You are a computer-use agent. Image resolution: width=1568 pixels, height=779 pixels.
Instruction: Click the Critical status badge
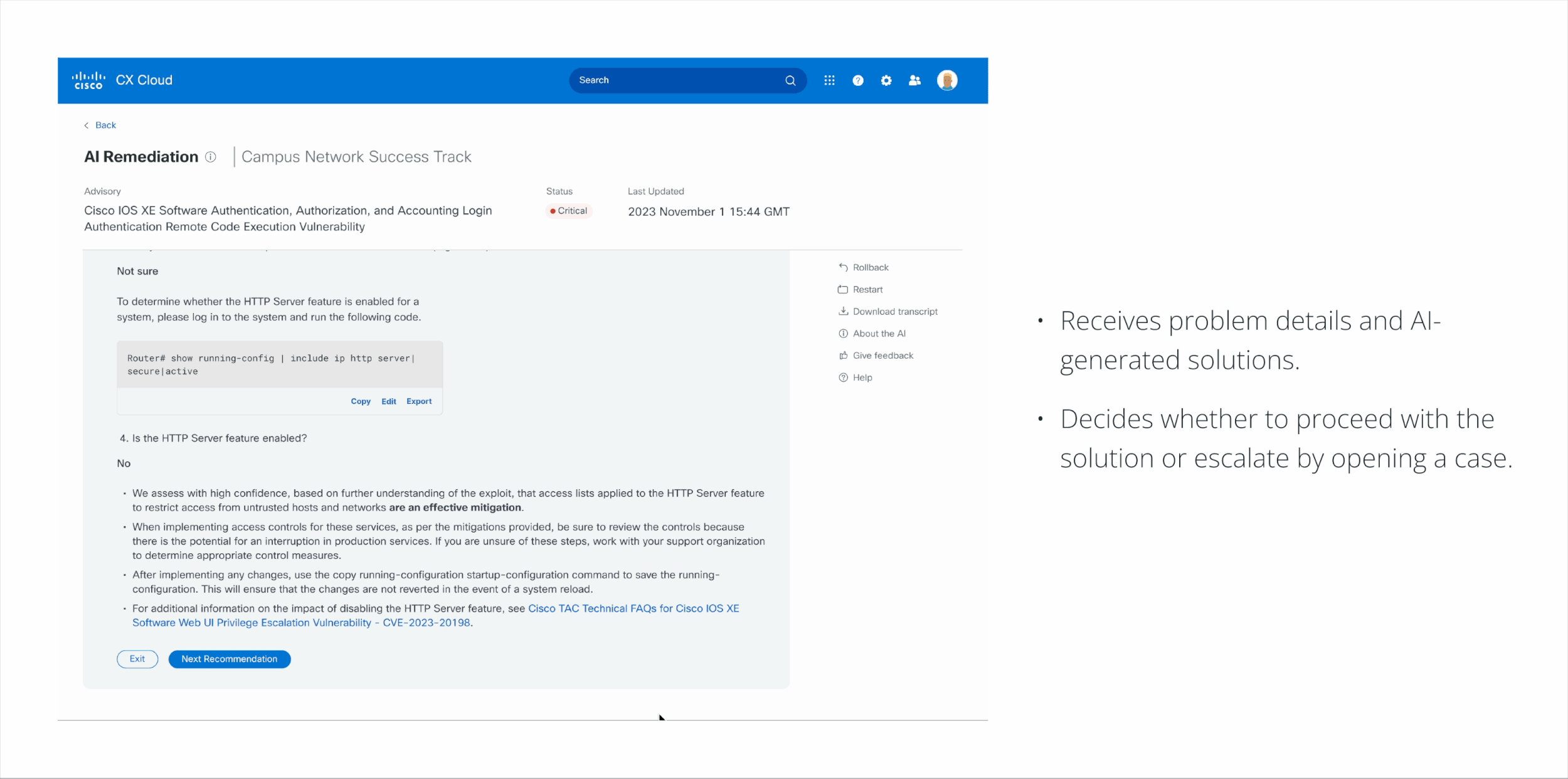569,211
